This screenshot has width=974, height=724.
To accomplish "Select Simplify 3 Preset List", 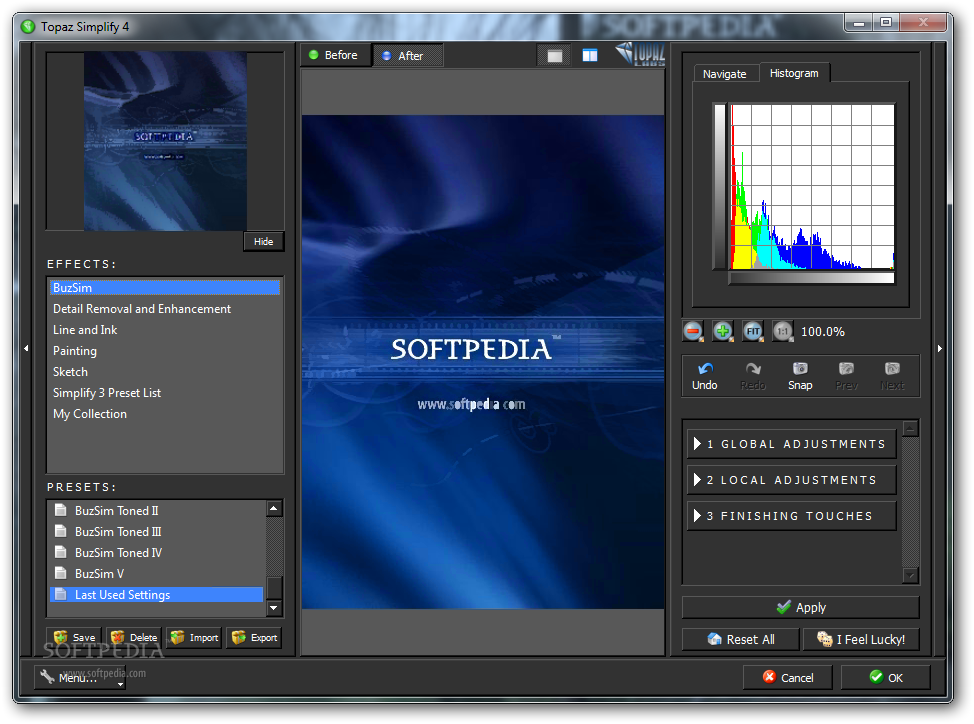I will click(x=165, y=393).
